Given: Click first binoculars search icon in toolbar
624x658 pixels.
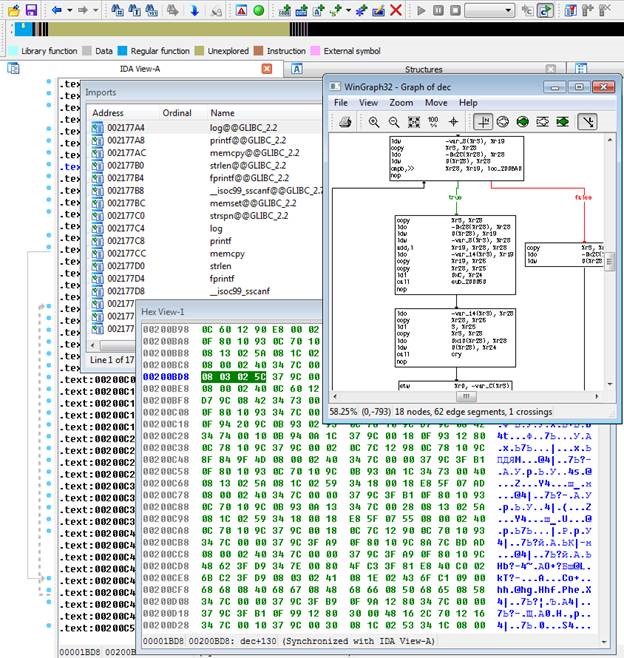Looking at the screenshot, I should [117, 10].
